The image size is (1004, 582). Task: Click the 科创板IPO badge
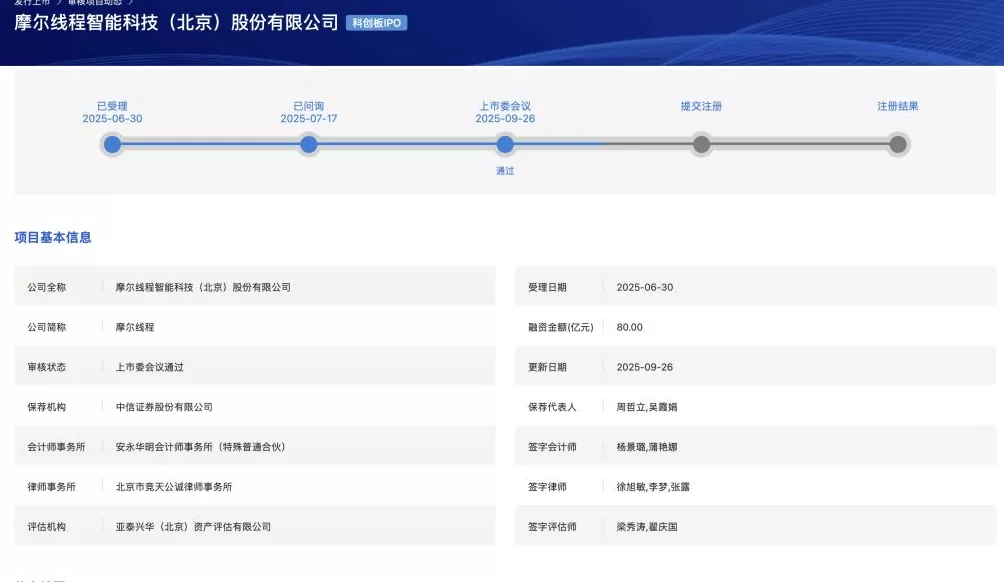click(x=375, y=22)
